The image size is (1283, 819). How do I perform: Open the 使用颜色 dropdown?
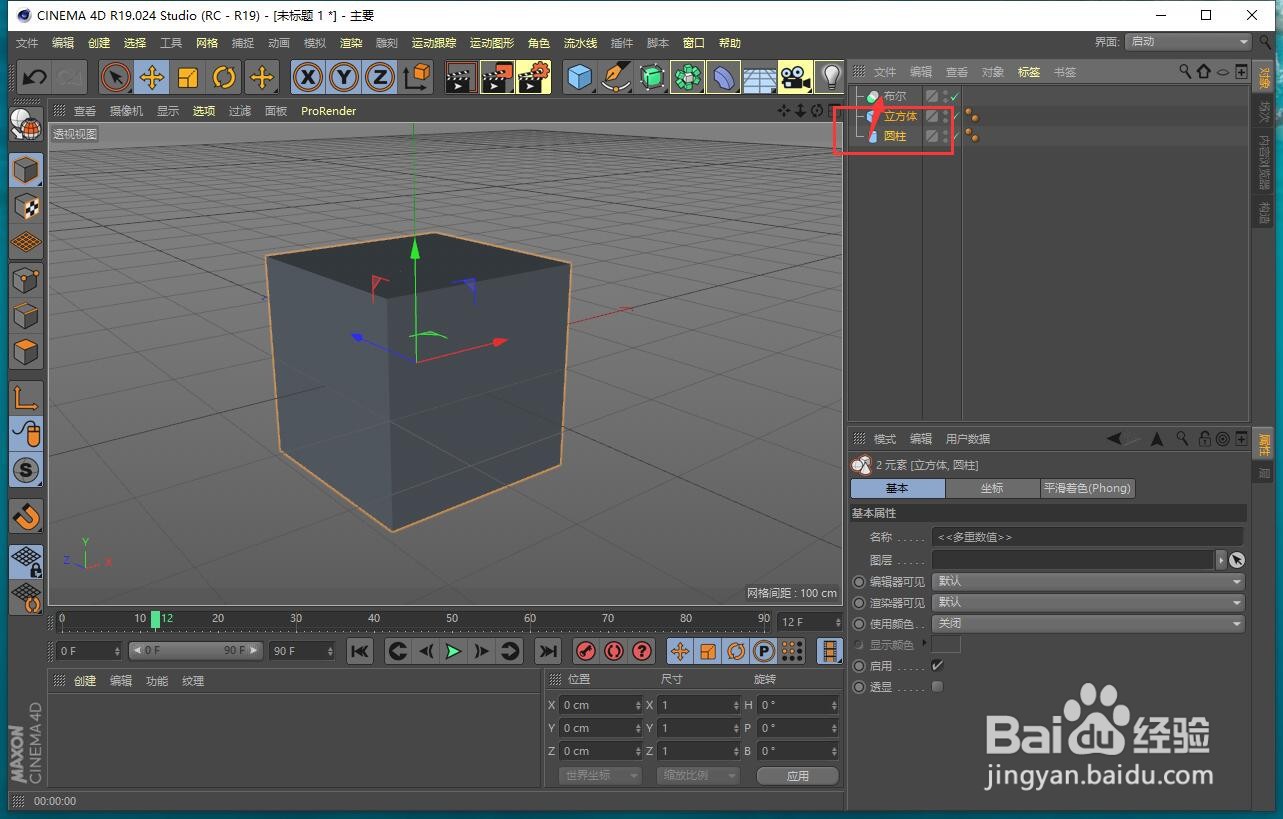tap(1088, 623)
